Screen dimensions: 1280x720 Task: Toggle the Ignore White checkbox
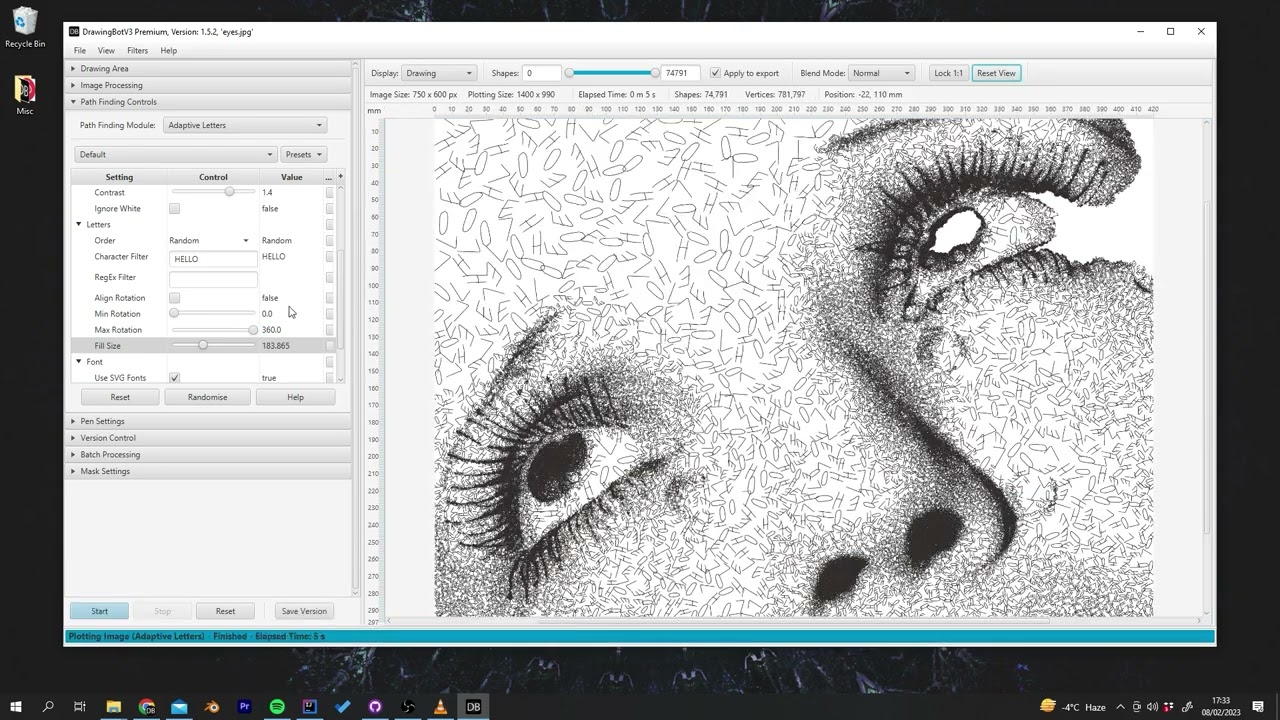tap(174, 208)
